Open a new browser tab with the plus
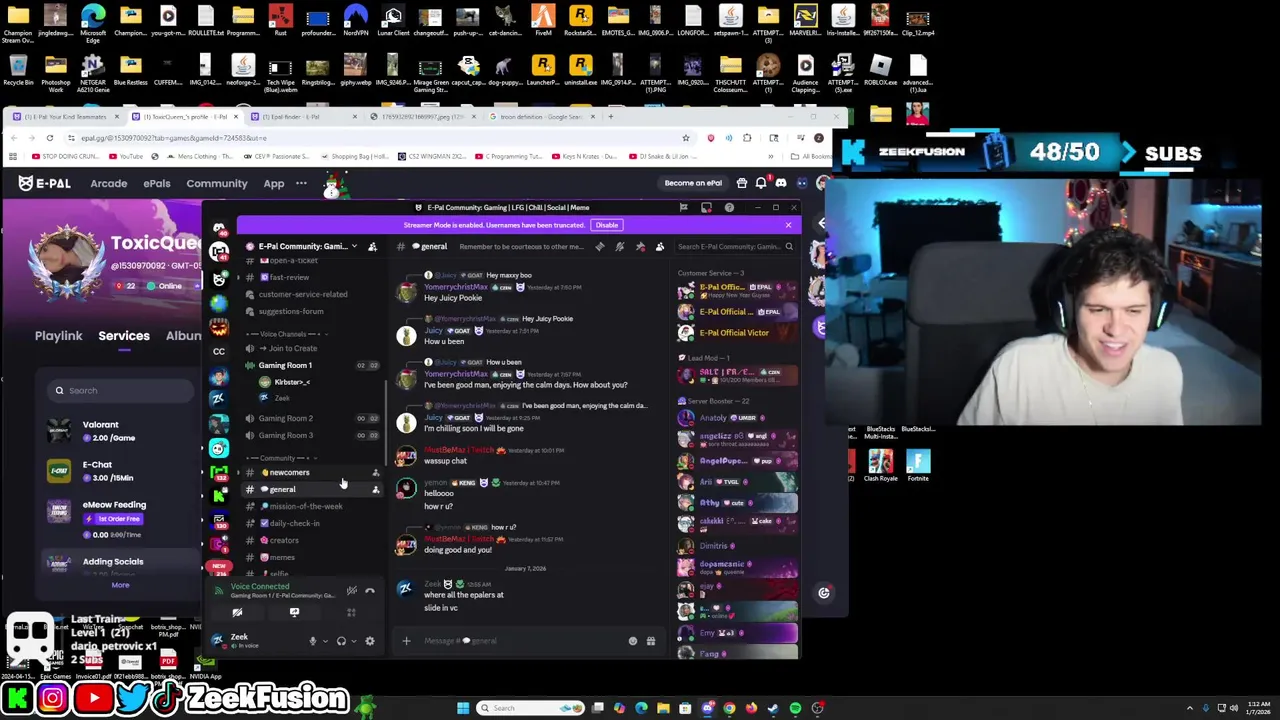 (x=611, y=116)
